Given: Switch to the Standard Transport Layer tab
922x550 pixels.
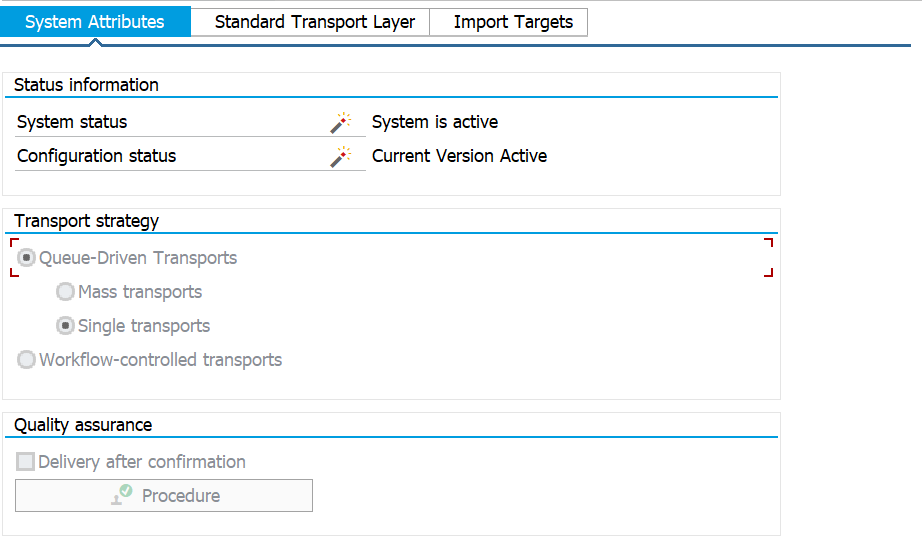Looking at the screenshot, I should tap(315, 22).
